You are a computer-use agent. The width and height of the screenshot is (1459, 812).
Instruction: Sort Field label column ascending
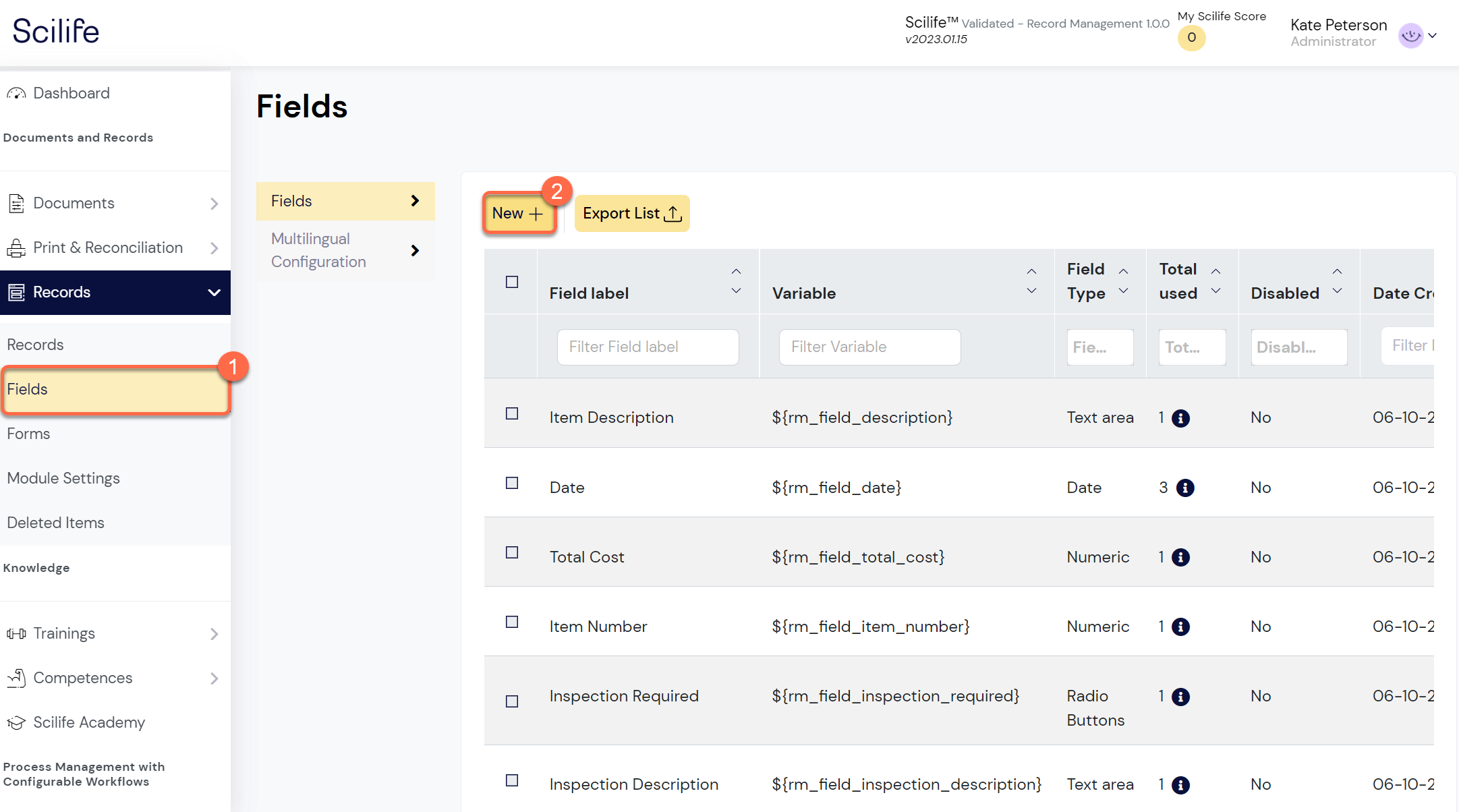[x=736, y=271]
